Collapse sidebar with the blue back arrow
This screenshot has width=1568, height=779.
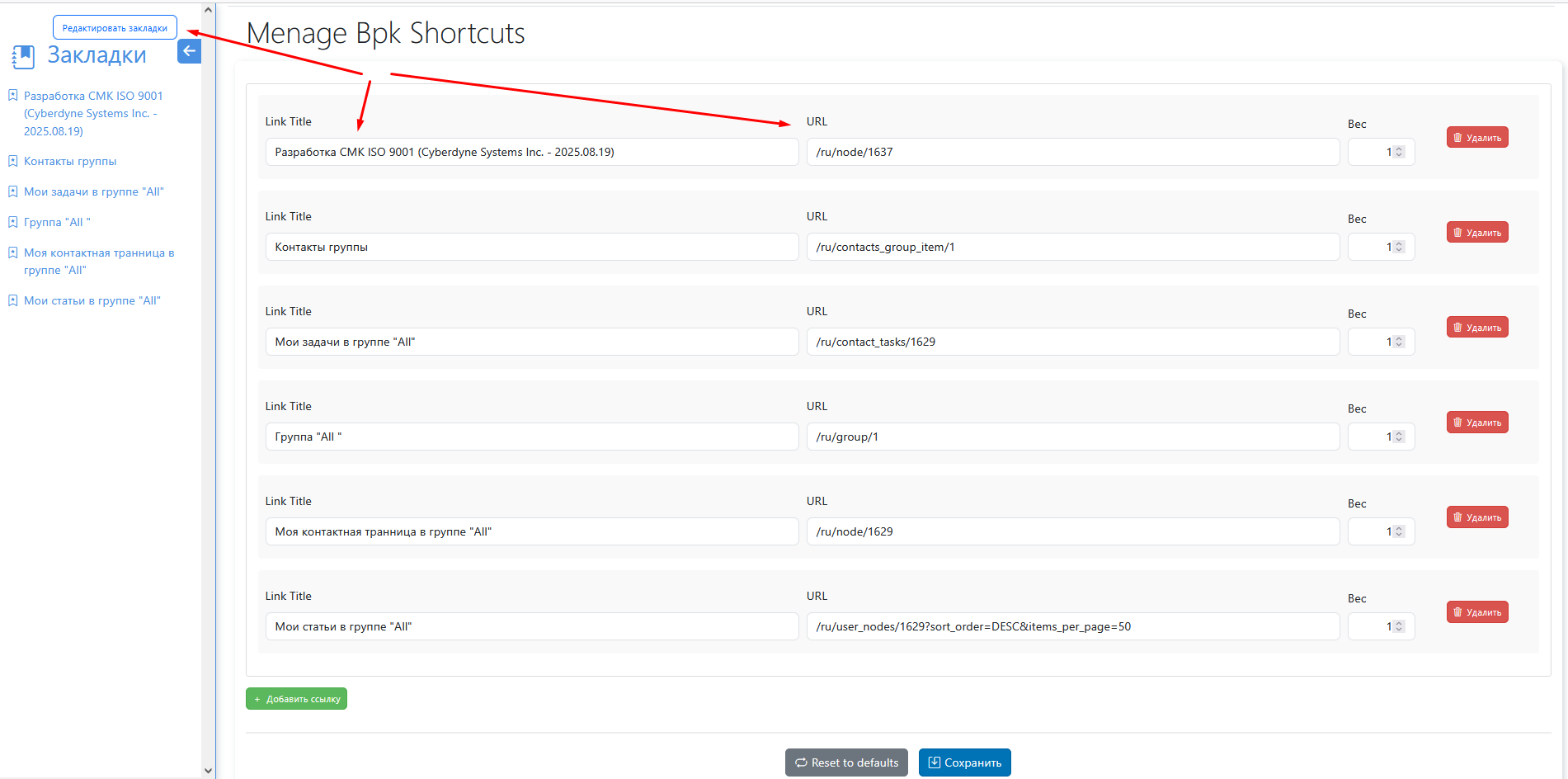(189, 51)
